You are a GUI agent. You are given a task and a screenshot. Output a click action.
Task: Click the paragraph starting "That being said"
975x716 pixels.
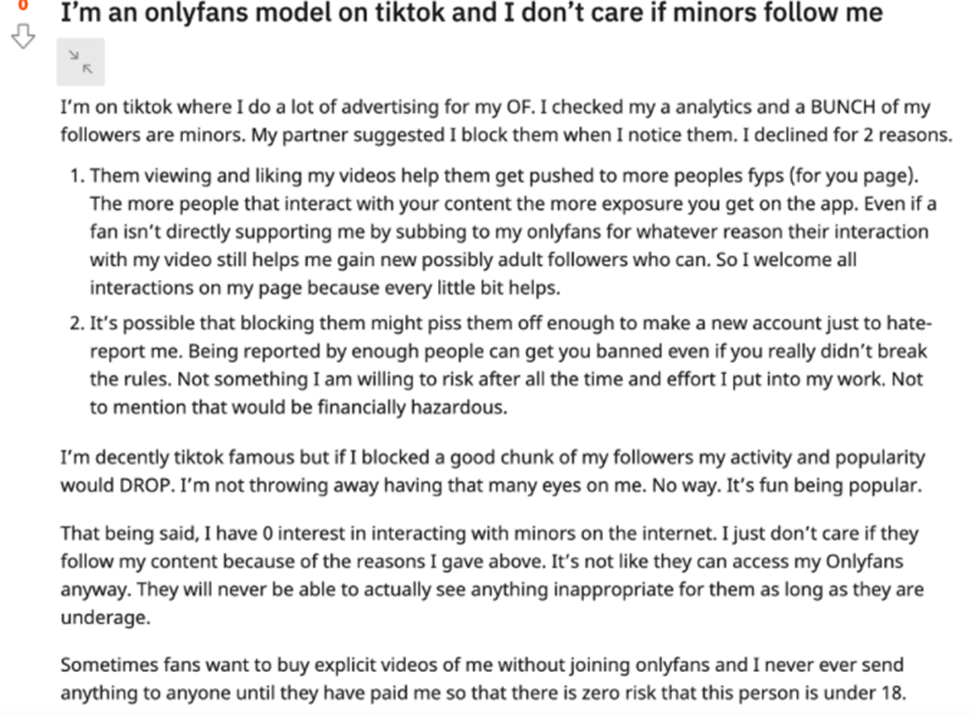coord(491,575)
